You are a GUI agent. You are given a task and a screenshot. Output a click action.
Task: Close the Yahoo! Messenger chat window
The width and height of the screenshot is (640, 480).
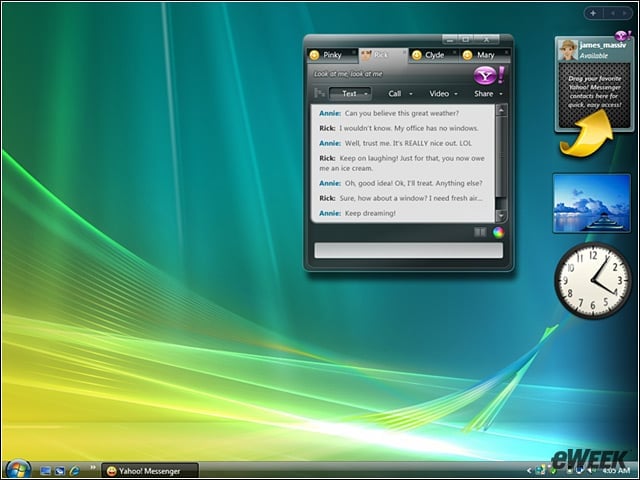[x=486, y=40]
